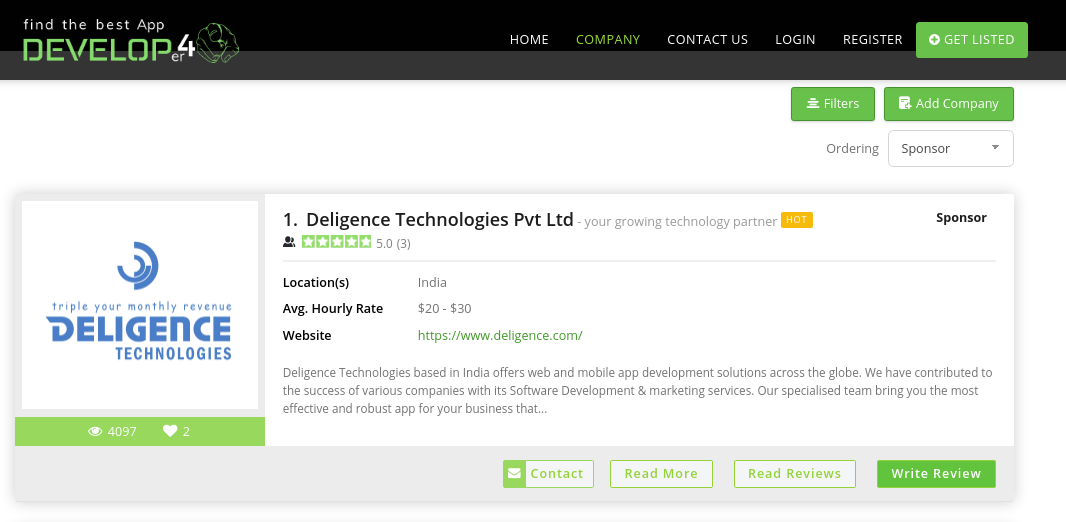
Task: Click the "$20 - $30" hourly rate
Action: pyautogui.click(x=445, y=309)
